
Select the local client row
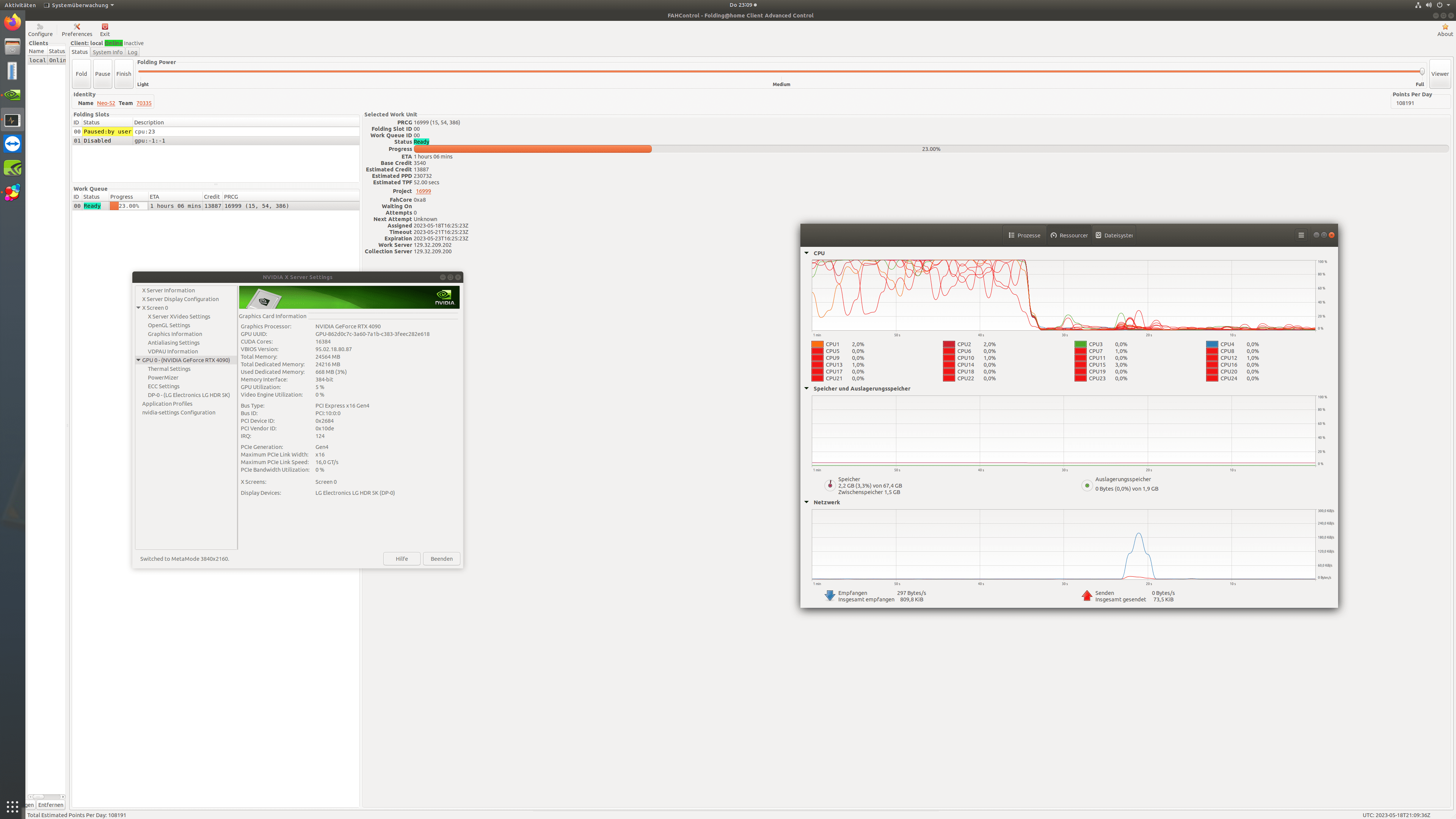click(x=47, y=61)
